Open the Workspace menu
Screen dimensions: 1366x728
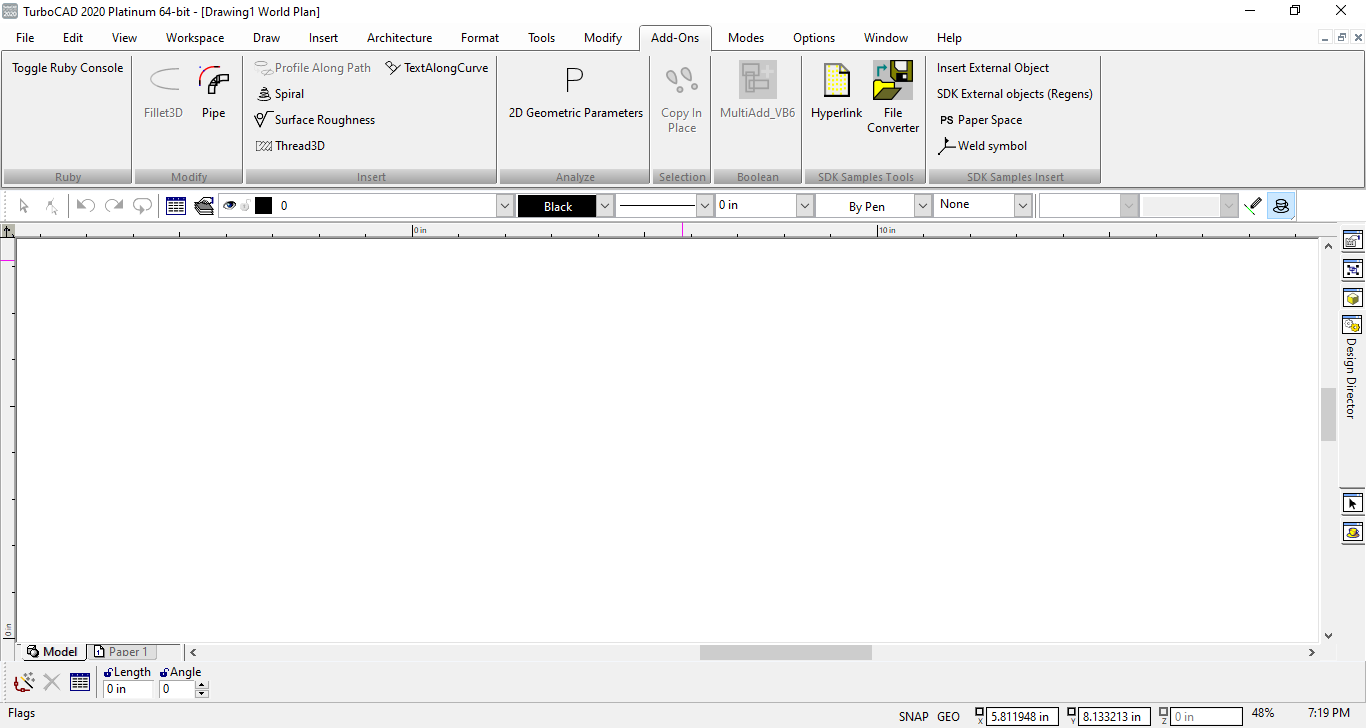[195, 38]
